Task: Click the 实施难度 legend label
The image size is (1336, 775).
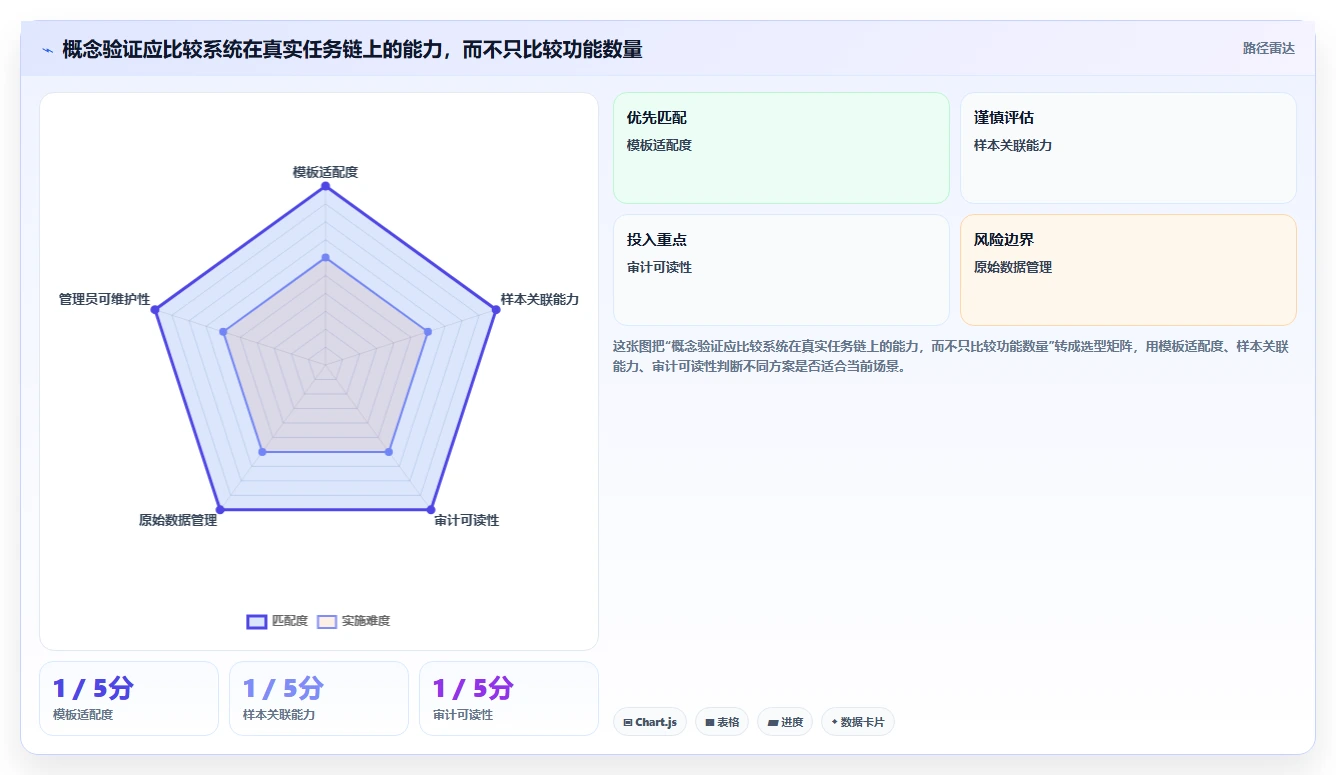Action: [x=366, y=621]
